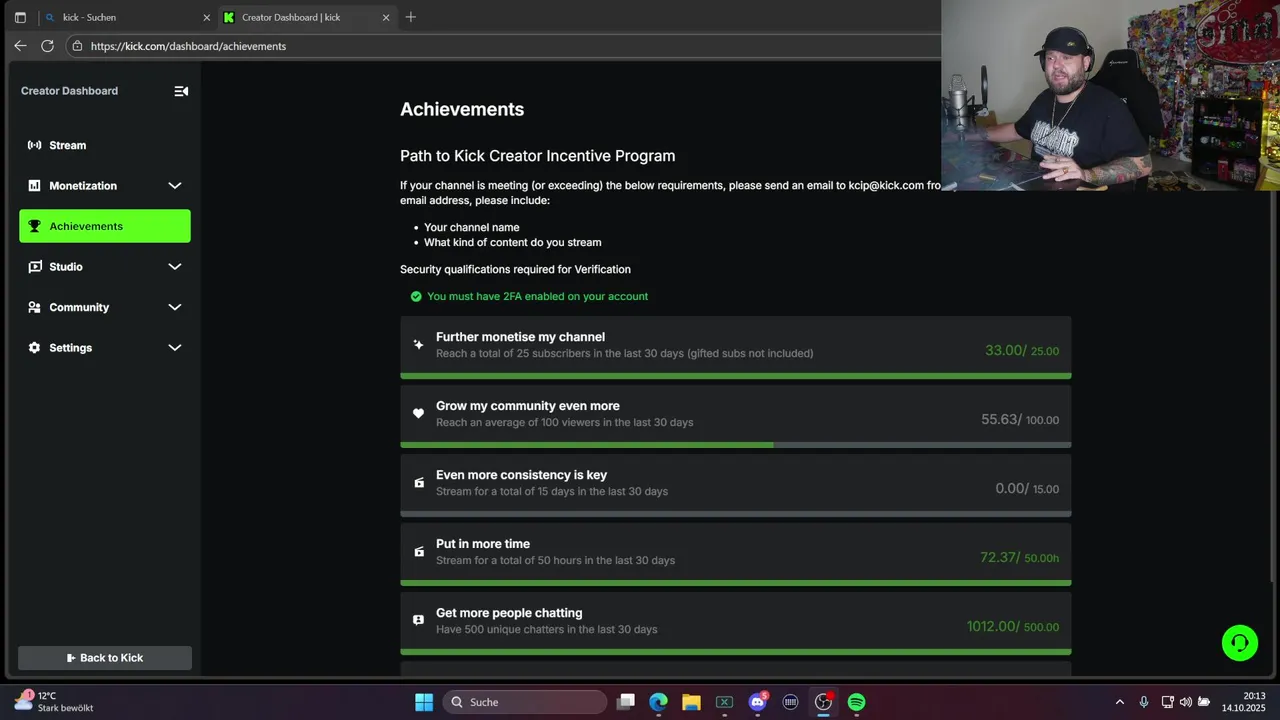
Task: Expand the Settings chevron
Action: [x=175, y=348]
